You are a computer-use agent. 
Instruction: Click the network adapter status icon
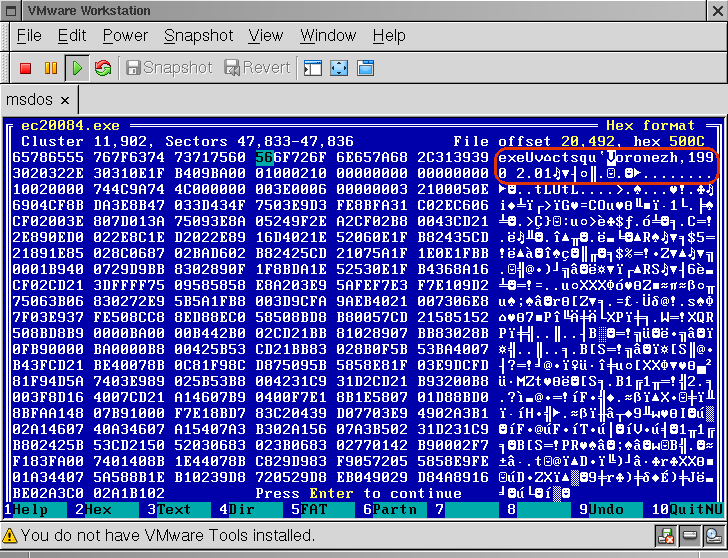click(x=666, y=536)
